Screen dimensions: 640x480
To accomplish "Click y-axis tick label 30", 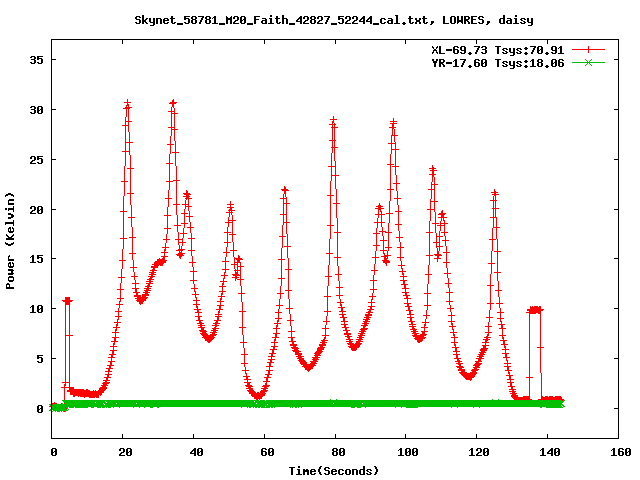I will click(x=36, y=110).
